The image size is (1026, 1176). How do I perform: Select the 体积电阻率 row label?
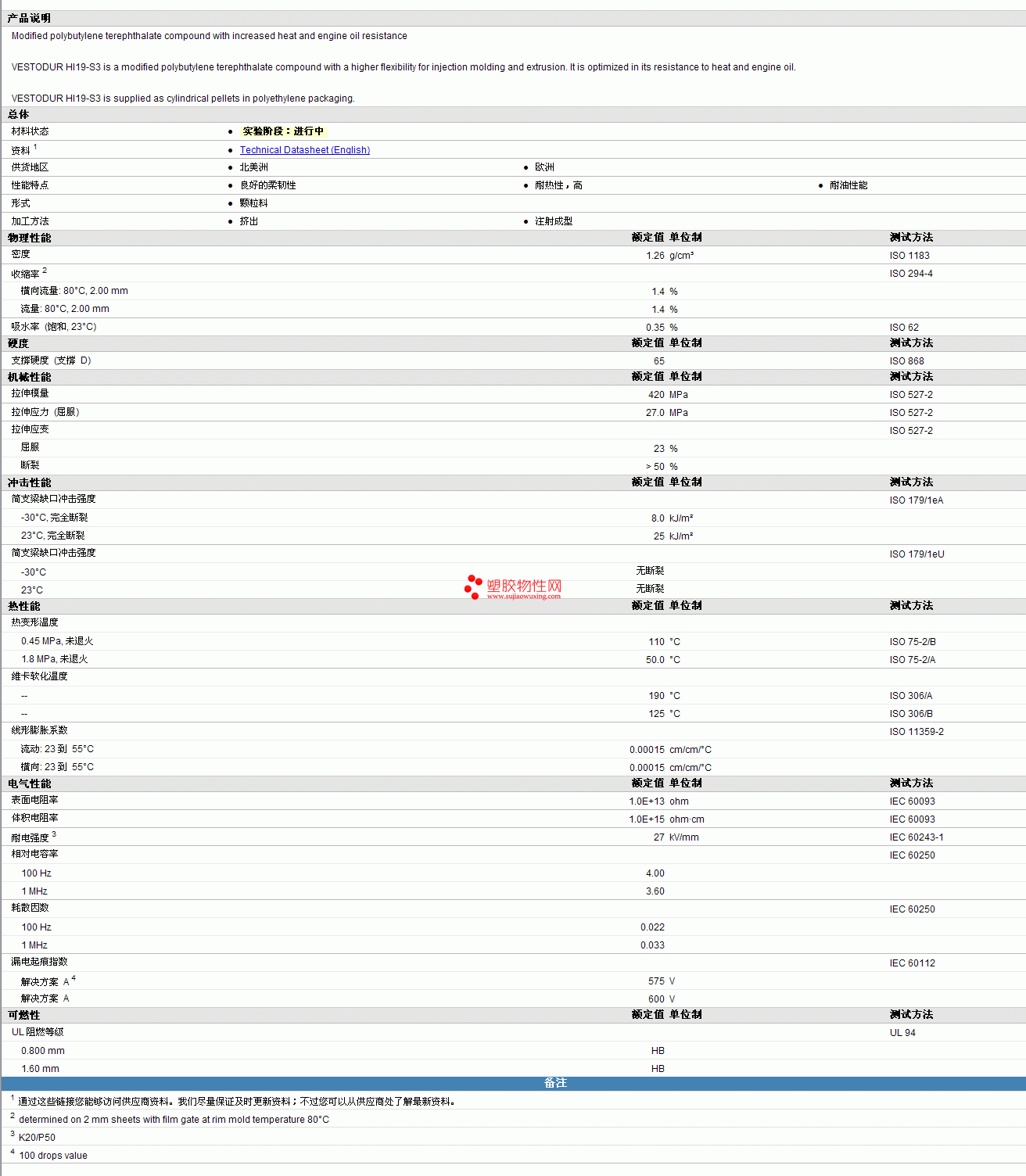34,818
